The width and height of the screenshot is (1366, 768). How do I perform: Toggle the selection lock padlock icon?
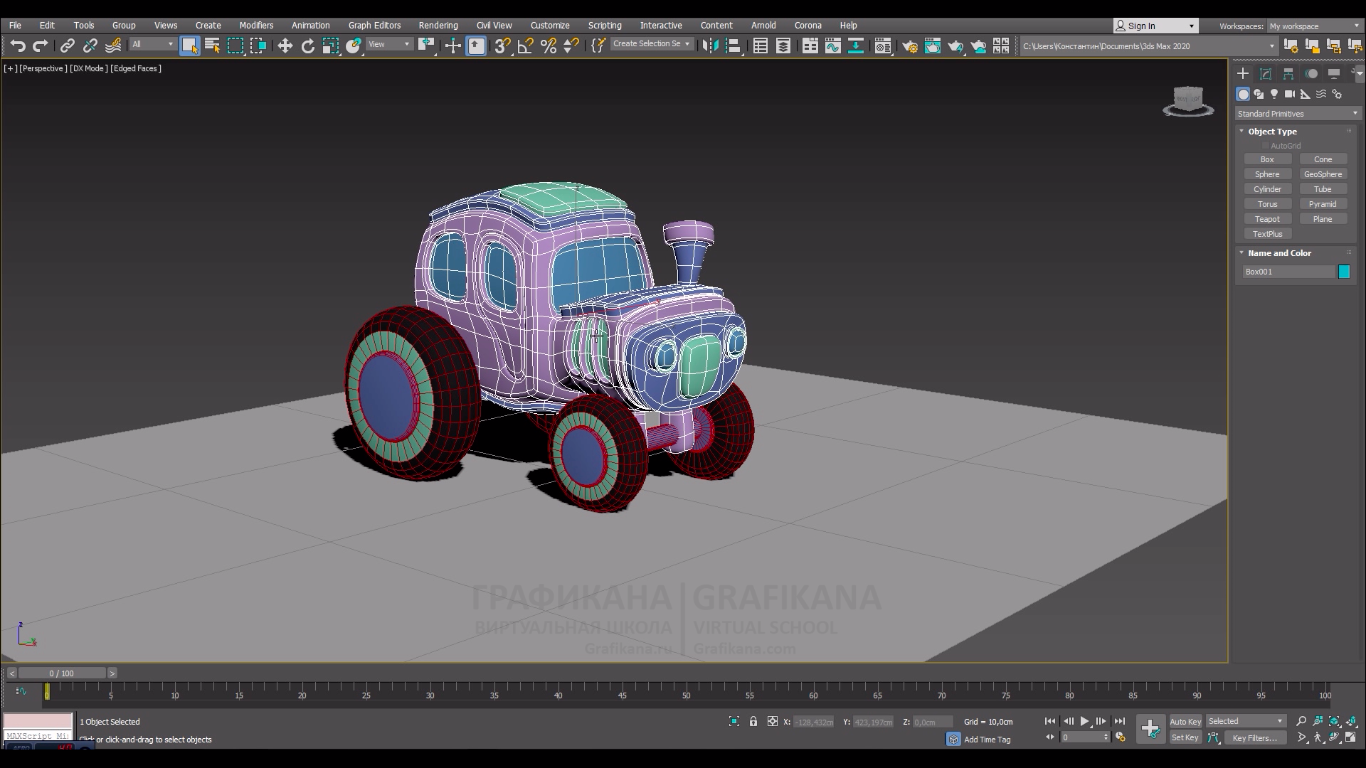click(753, 721)
